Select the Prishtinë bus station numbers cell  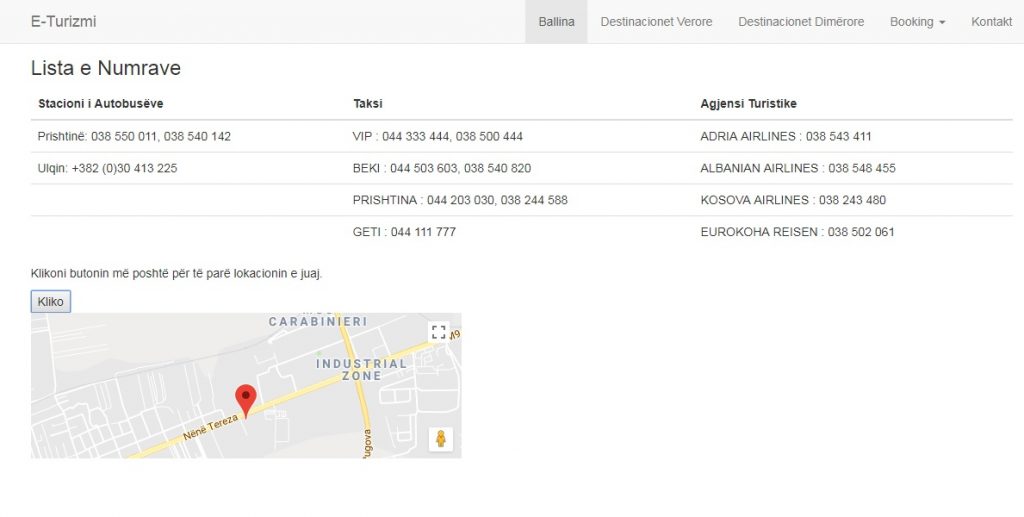tap(188, 136)
